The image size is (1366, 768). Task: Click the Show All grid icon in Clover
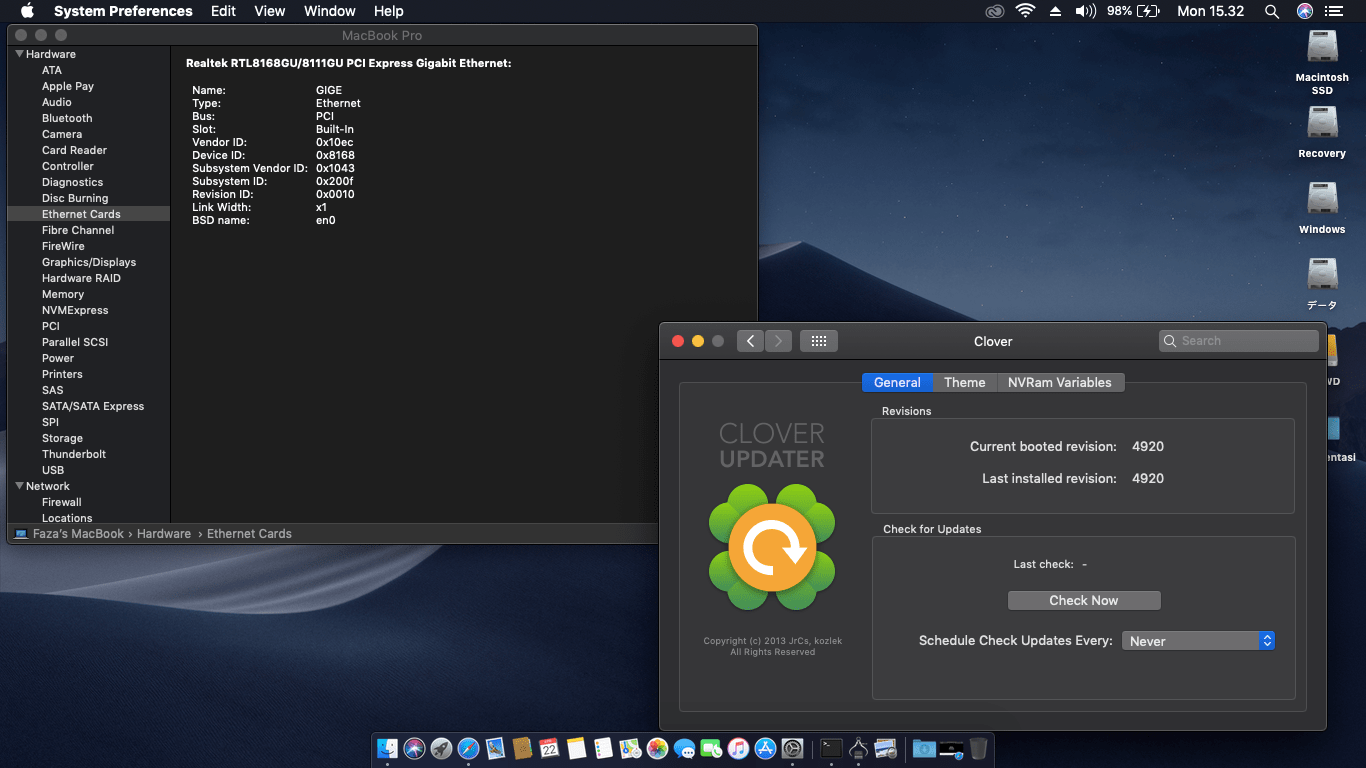point(818,341)
